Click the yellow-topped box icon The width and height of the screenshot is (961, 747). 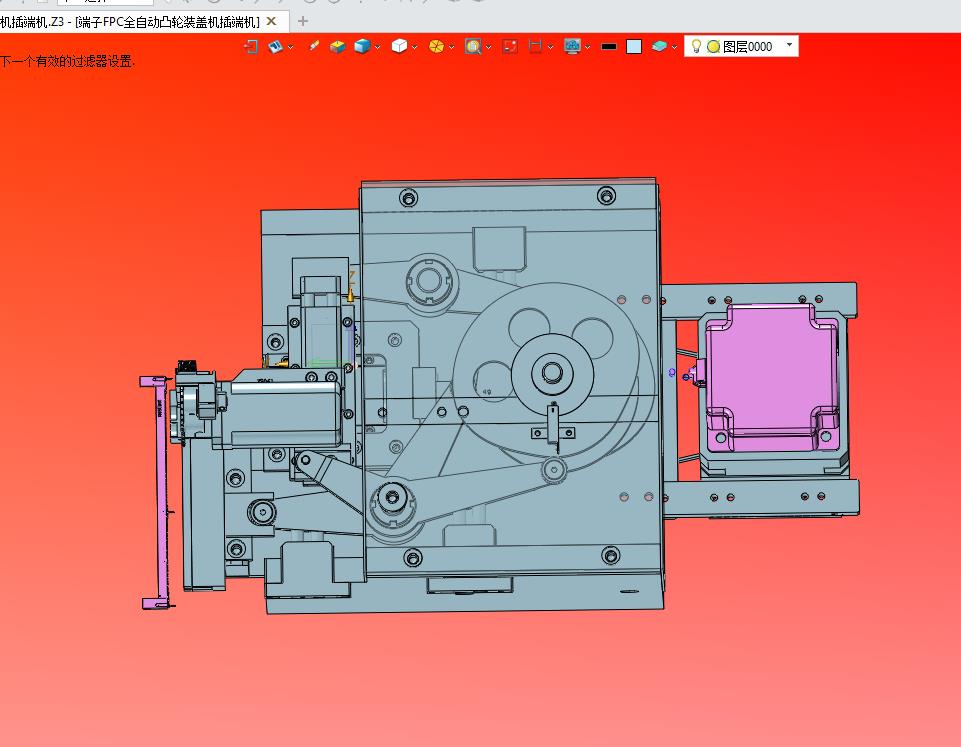coord(337,47)
